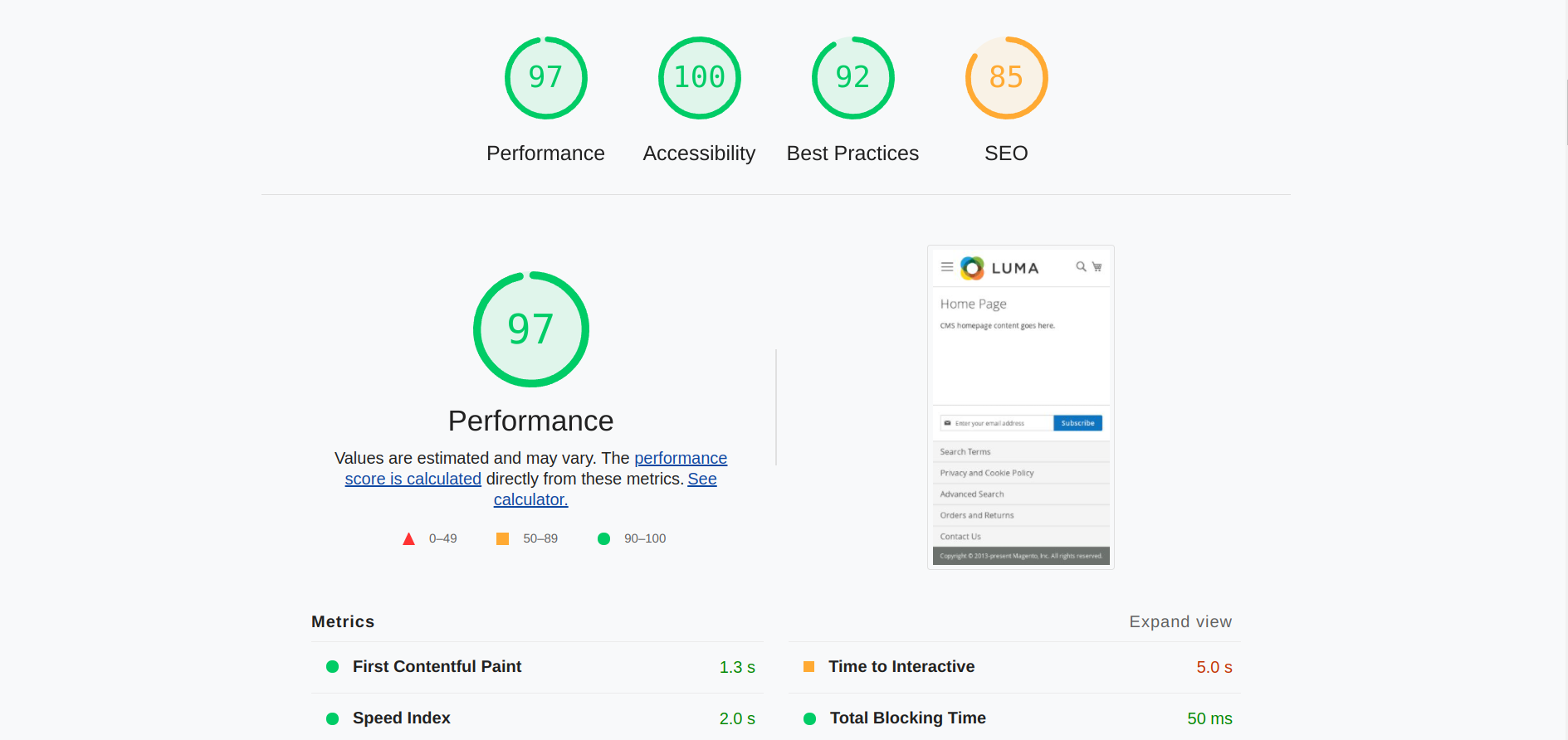1568x740 pixels.
Task: Click the orange SEO gauge showing 85
Action: [x=1006, y=78]
